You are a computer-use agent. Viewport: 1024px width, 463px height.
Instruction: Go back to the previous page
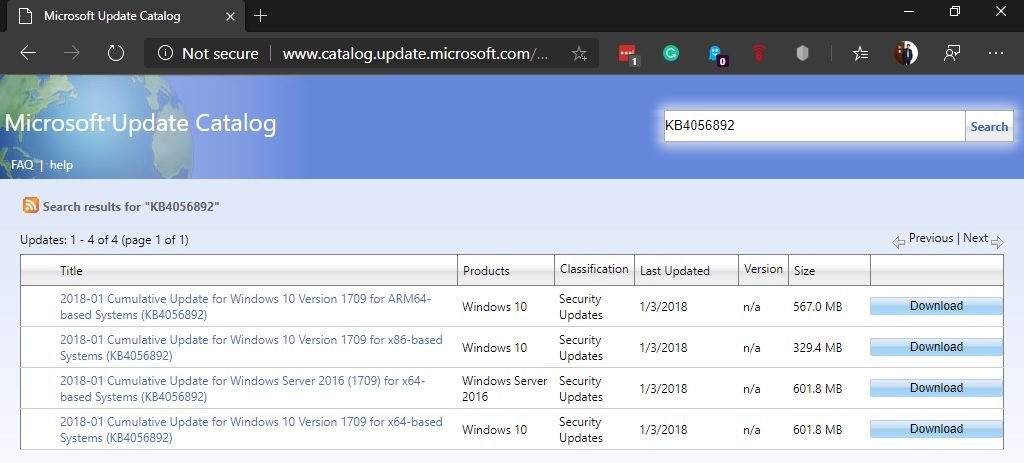click(28, 54)
